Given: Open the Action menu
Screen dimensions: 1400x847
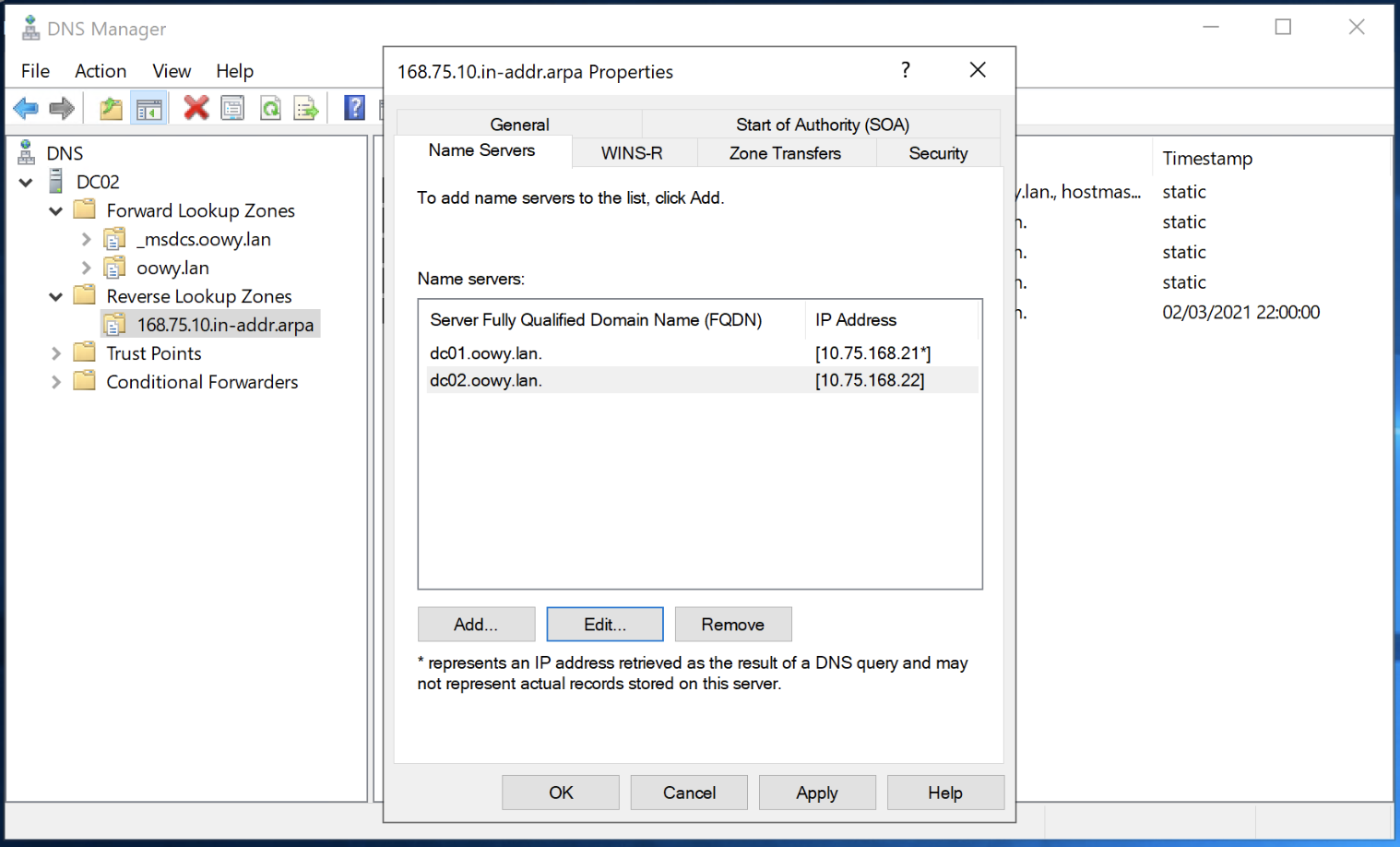Looking at the screenshot, I should tap(101, 71).
